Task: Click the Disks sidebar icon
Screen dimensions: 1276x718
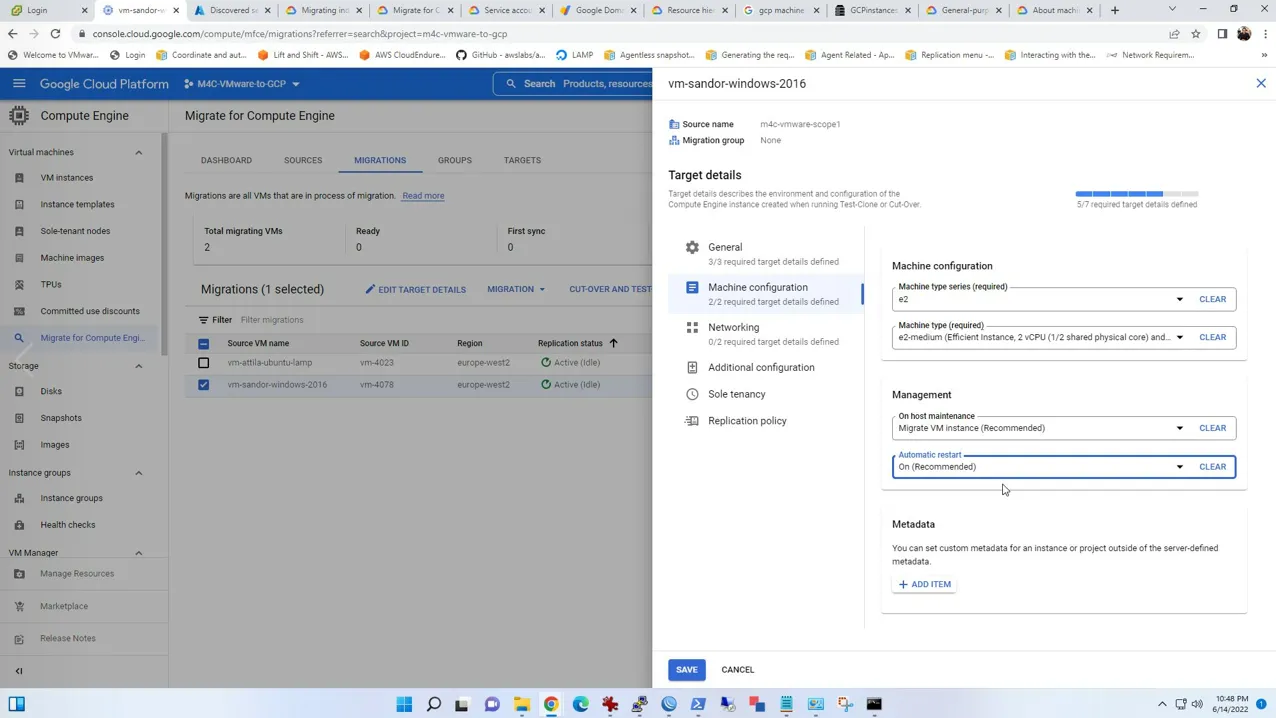Action: 19,391
